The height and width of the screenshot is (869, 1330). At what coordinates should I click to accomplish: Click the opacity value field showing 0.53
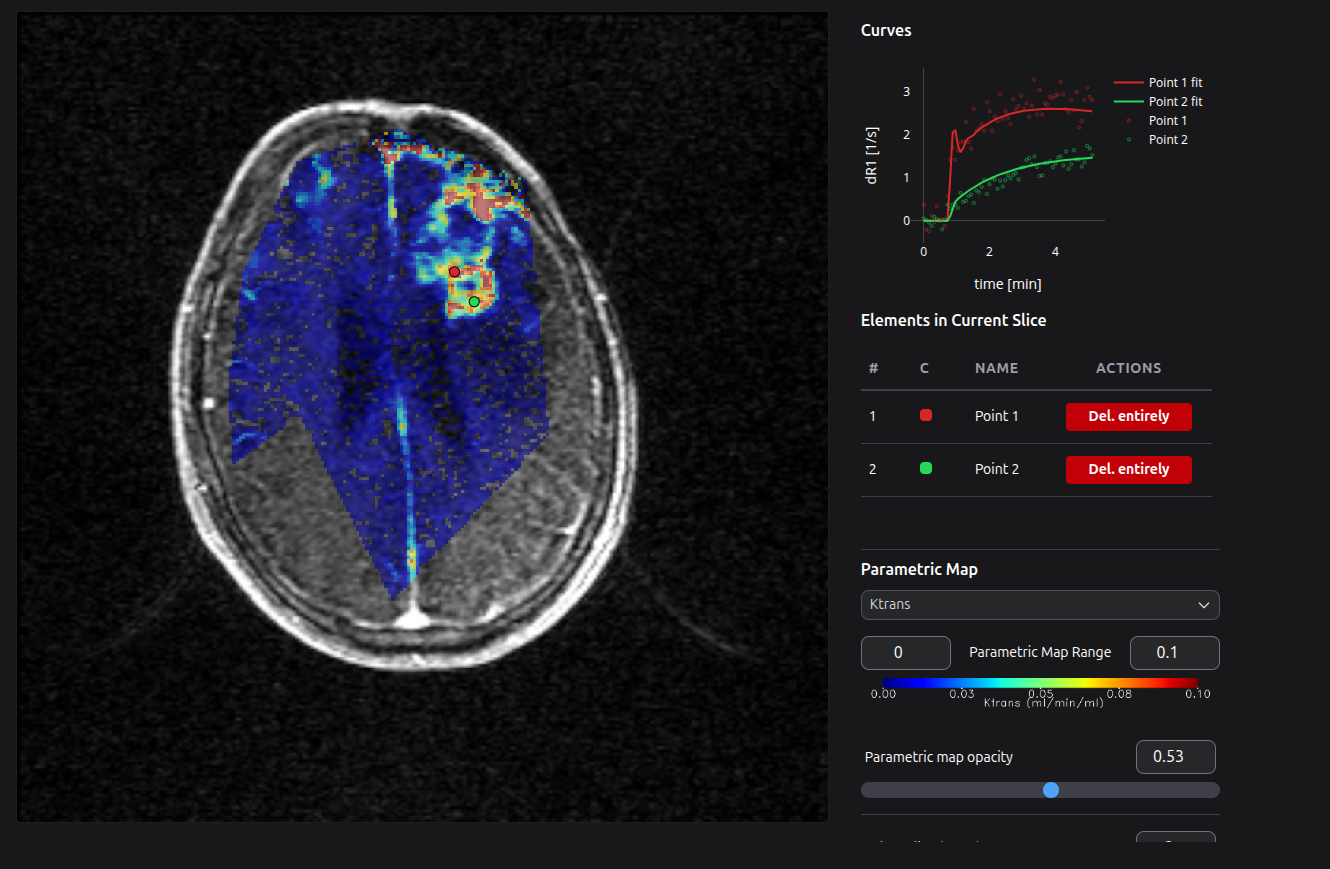point(1175,757)
